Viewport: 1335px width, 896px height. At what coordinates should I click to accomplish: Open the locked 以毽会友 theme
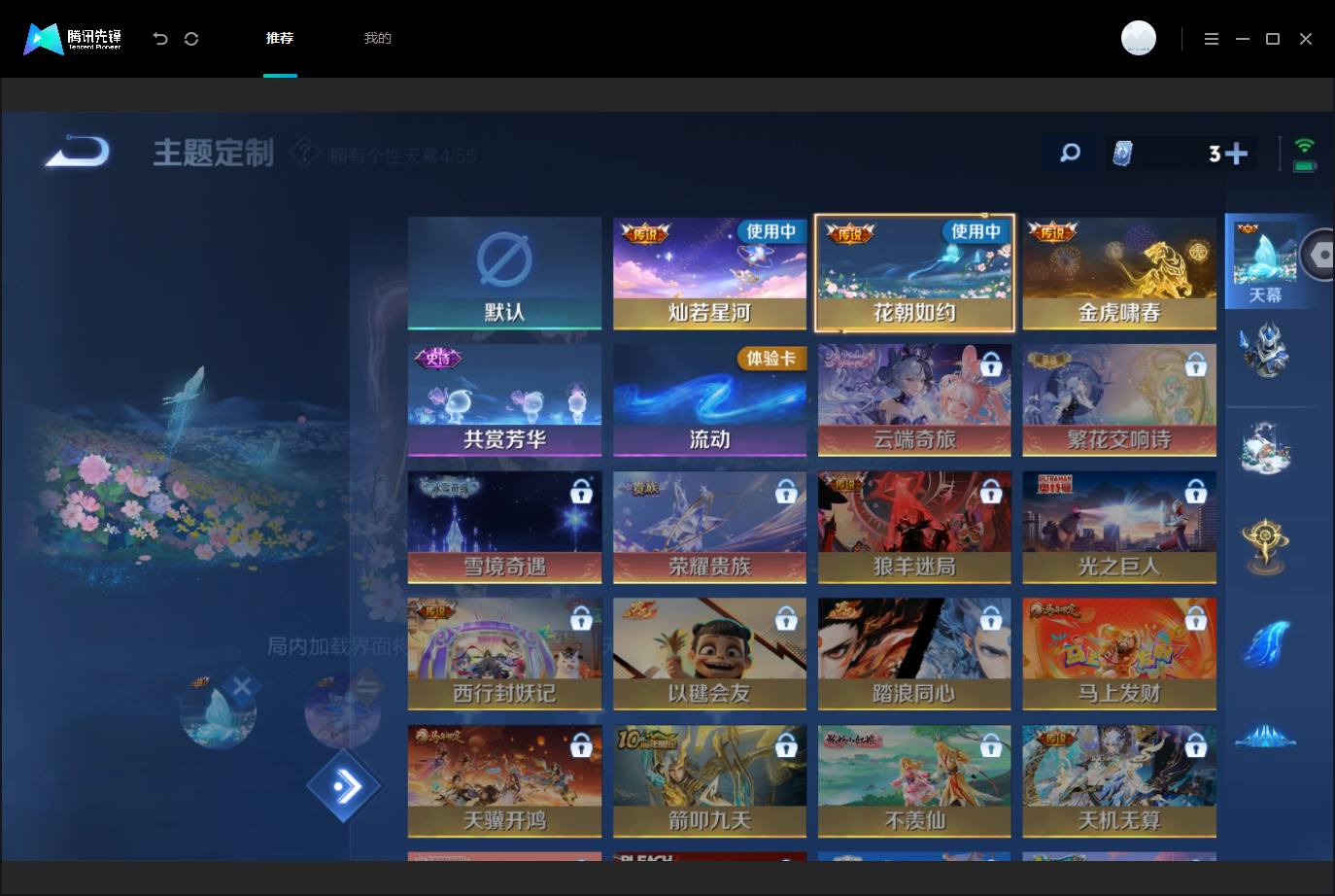710,654
